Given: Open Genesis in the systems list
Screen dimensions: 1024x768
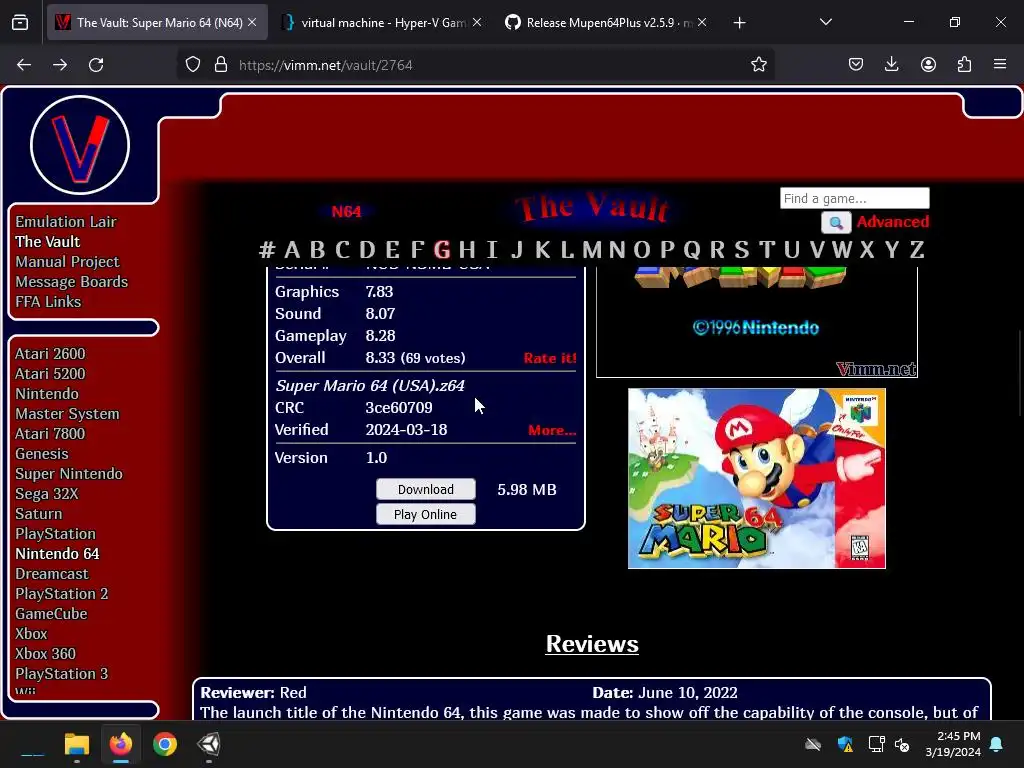Looking at the screenshot, I should pos(42,454).
